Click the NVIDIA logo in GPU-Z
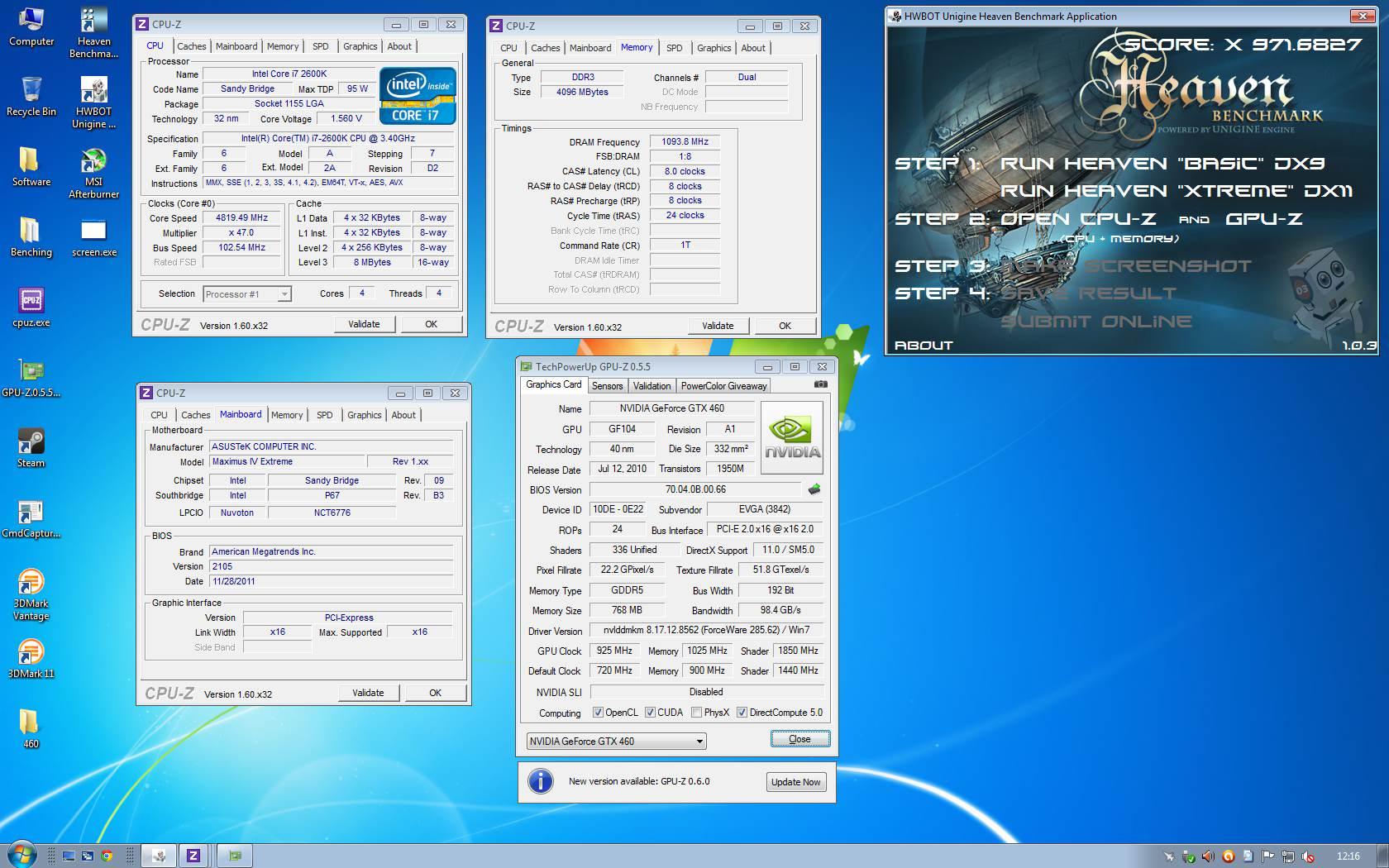The height and width of the screenshot is (868, 1389). pyautogui.click(x=792, y=437)
